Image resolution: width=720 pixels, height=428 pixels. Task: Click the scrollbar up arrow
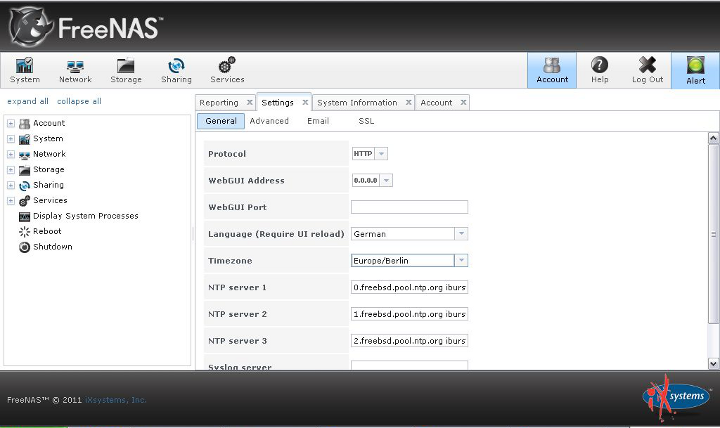[x=713, y=138]
